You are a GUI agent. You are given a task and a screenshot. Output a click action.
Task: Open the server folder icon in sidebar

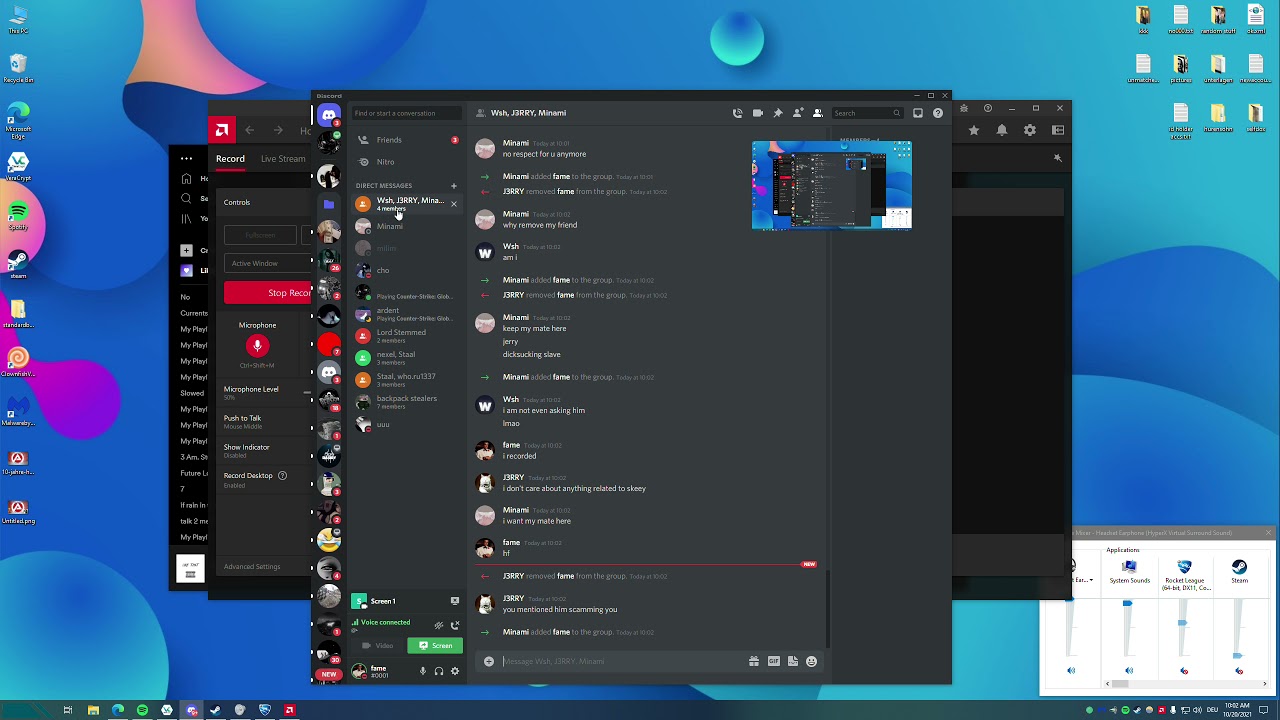tap(328, 204)
